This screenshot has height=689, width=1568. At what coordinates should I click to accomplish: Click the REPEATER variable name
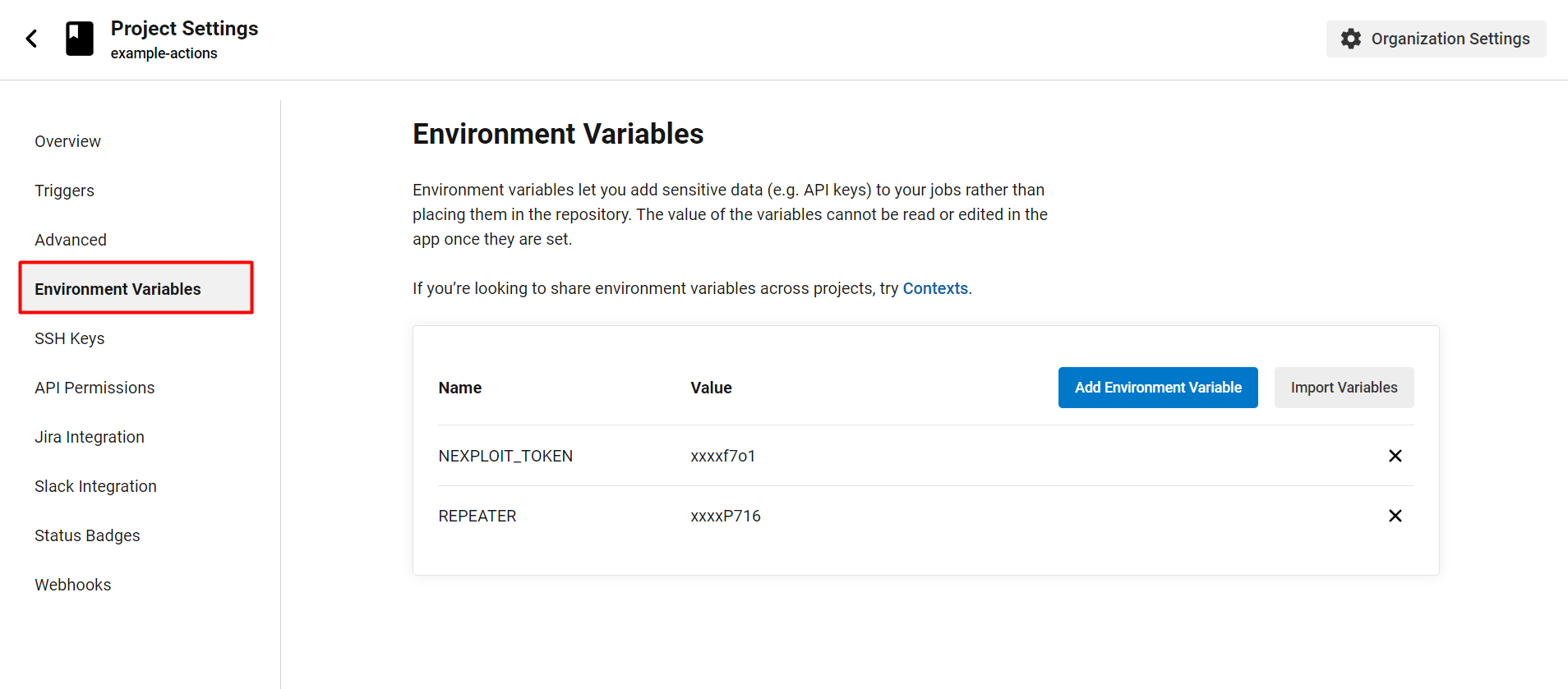click(477, 516)
